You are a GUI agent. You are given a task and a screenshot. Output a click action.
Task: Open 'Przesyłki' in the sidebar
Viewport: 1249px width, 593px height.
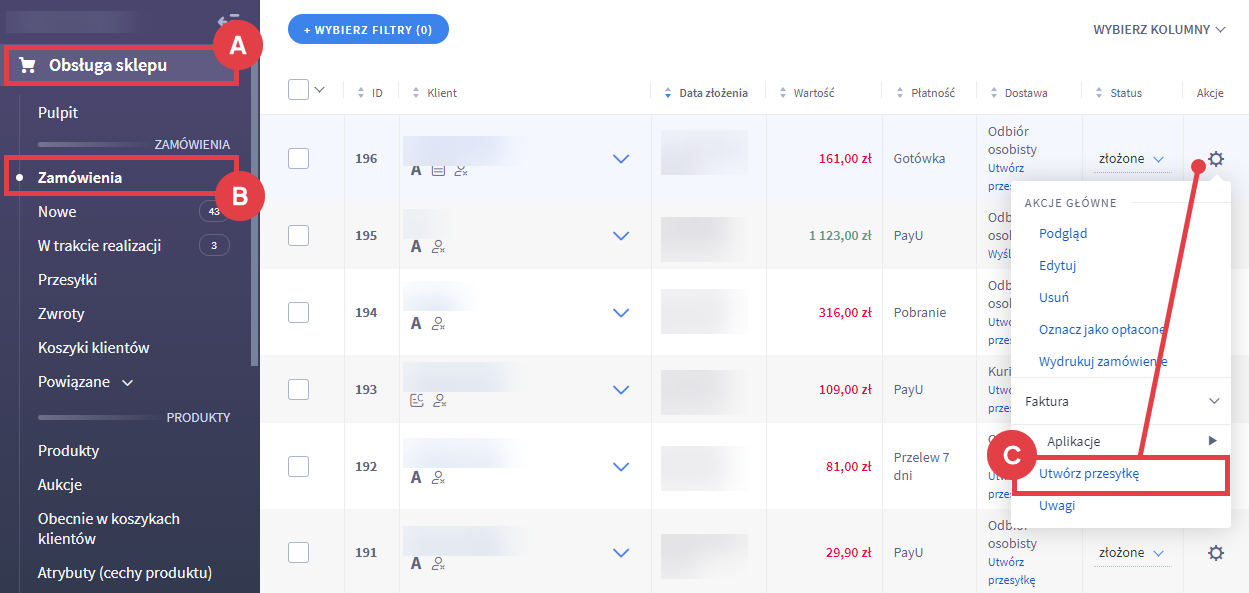point(67,280)
